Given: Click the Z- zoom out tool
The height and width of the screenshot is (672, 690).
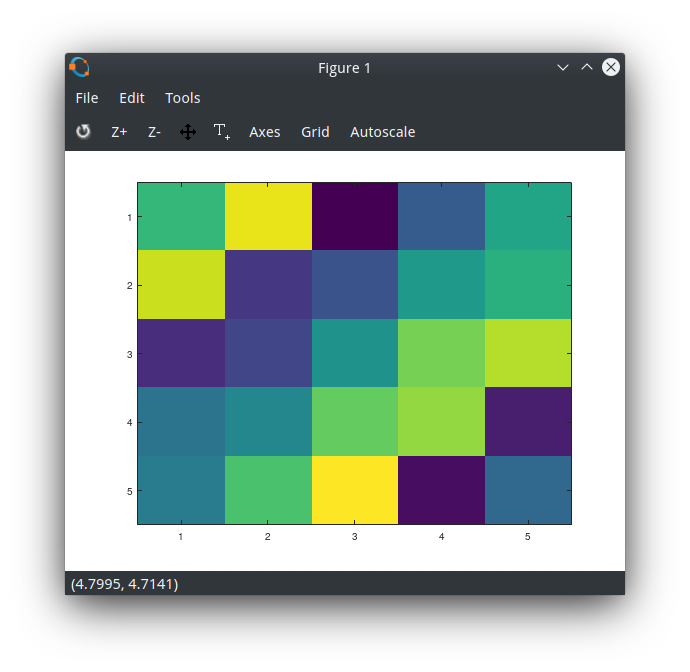Looking at the screenshot, I should click(154, 132).
